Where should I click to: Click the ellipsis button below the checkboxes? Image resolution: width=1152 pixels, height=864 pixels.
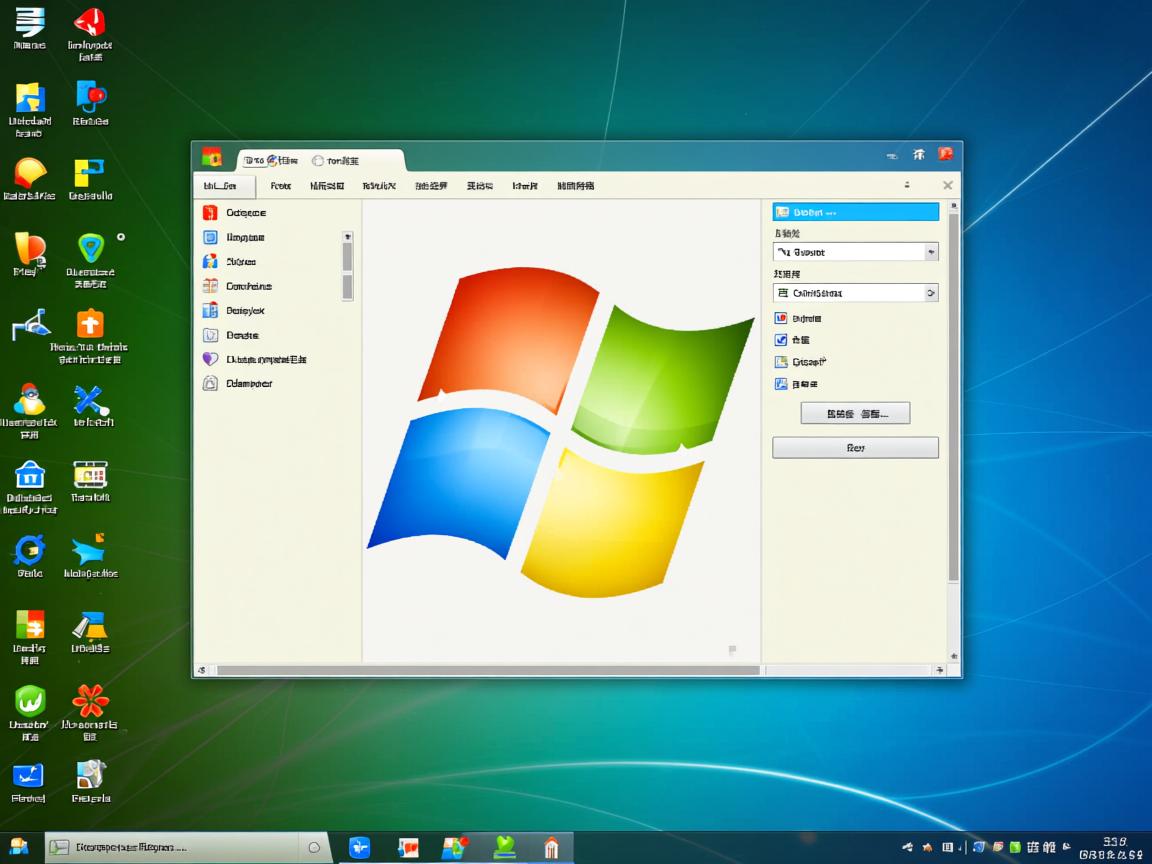click(855, 413)
